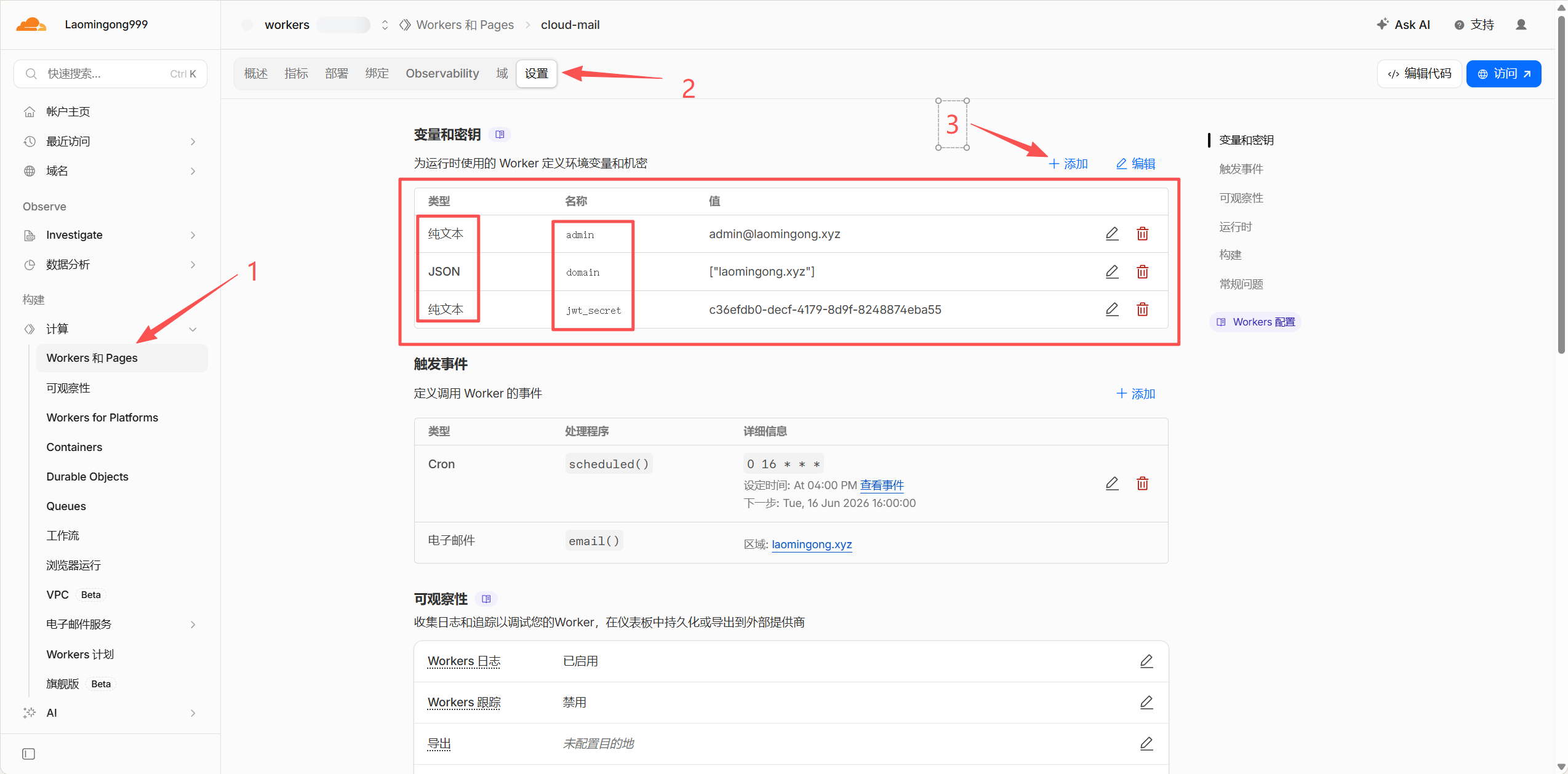Edit the jwt_secret variable

tap(1112, 309)
